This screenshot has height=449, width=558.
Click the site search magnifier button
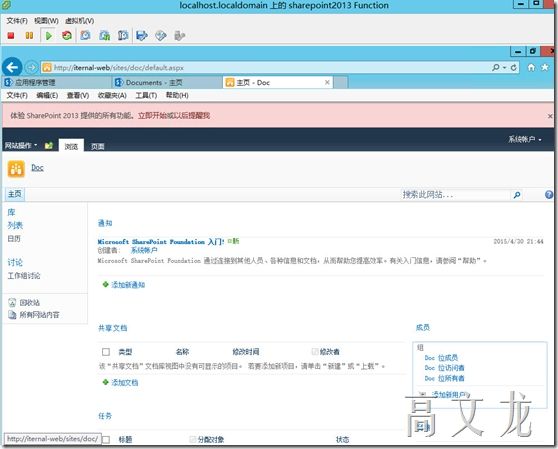[x=517, y=195]
